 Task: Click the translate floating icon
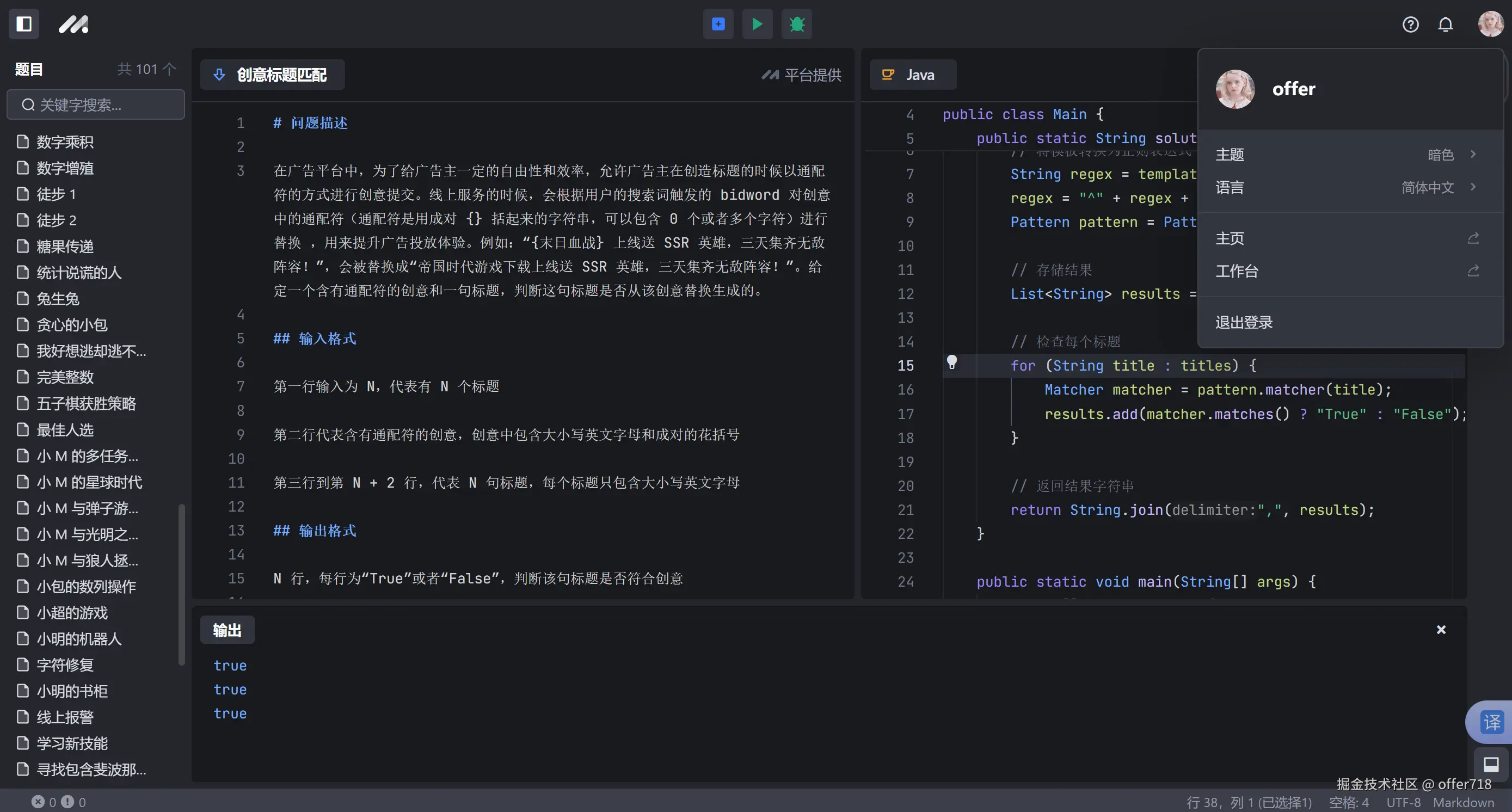[1491, 722]
